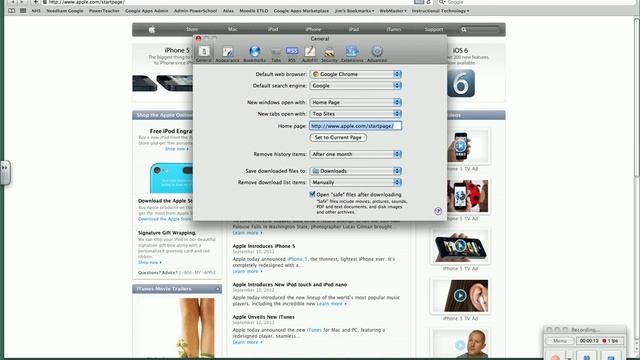The image size is (640, 360).
Task: Open the Bookmarks preferences pane
Action: pyautogui.click(x=254, y=53)
